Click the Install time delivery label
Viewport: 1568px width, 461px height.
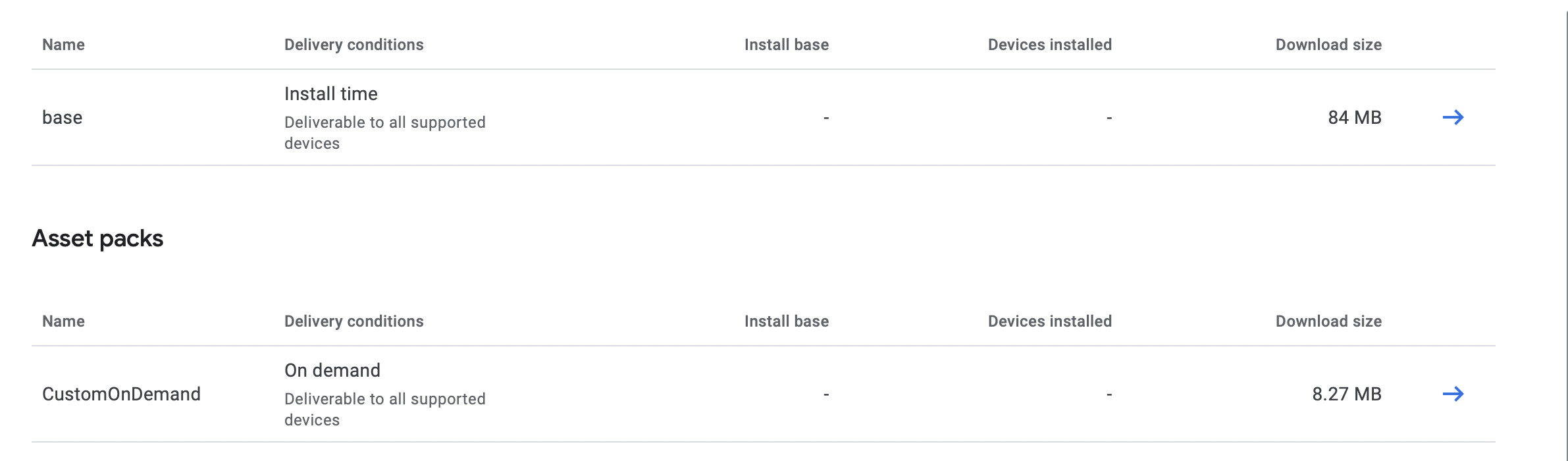(x=330, y=94)
